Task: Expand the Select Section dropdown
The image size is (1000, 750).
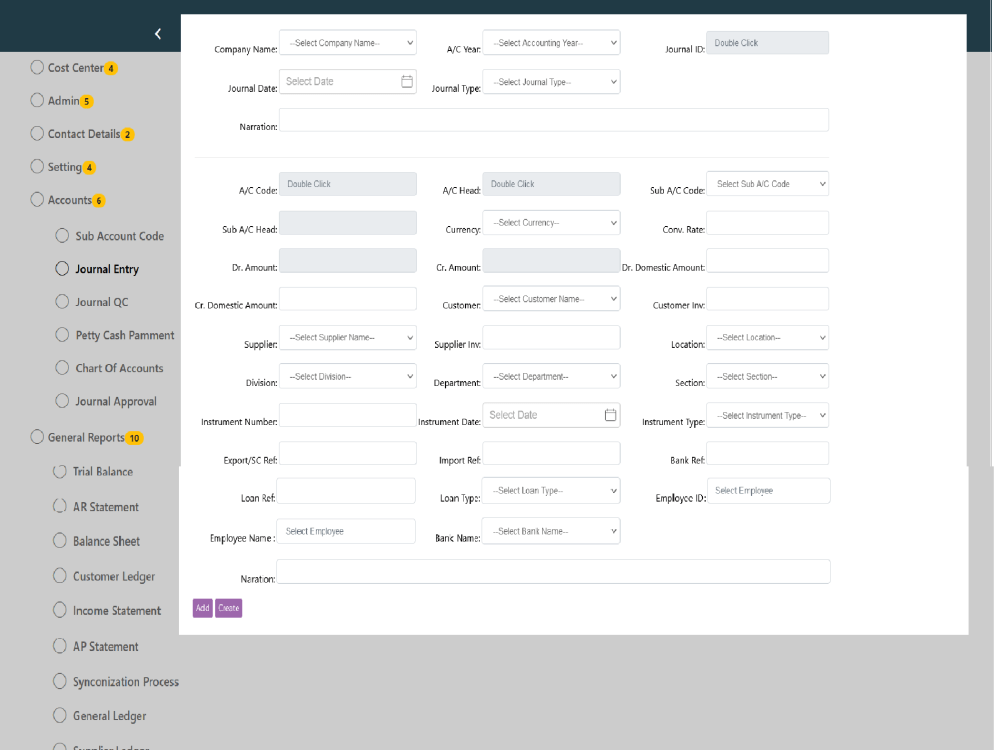Action: click(x=767, y=376)
